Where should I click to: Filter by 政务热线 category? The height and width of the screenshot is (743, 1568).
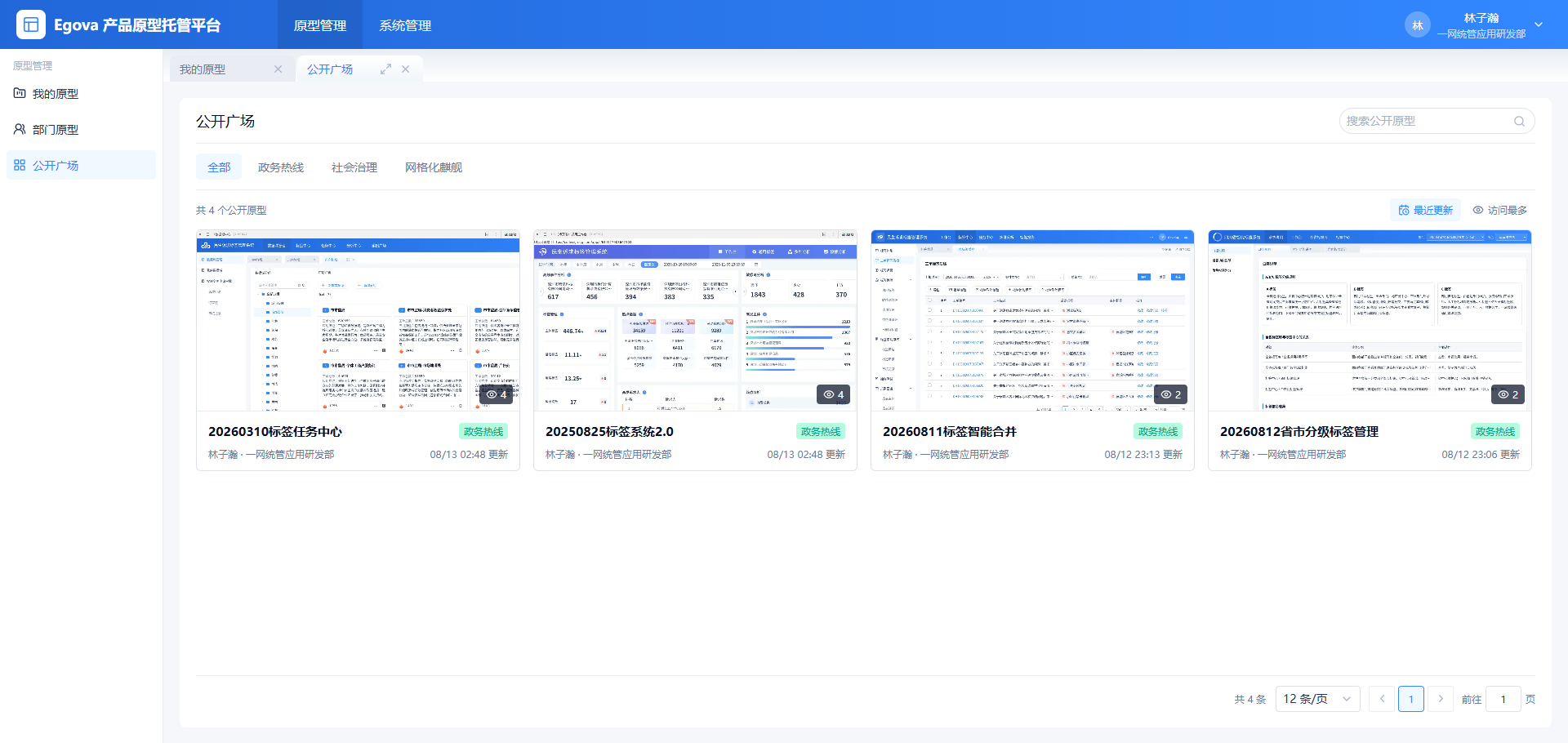tap(281, 167)
